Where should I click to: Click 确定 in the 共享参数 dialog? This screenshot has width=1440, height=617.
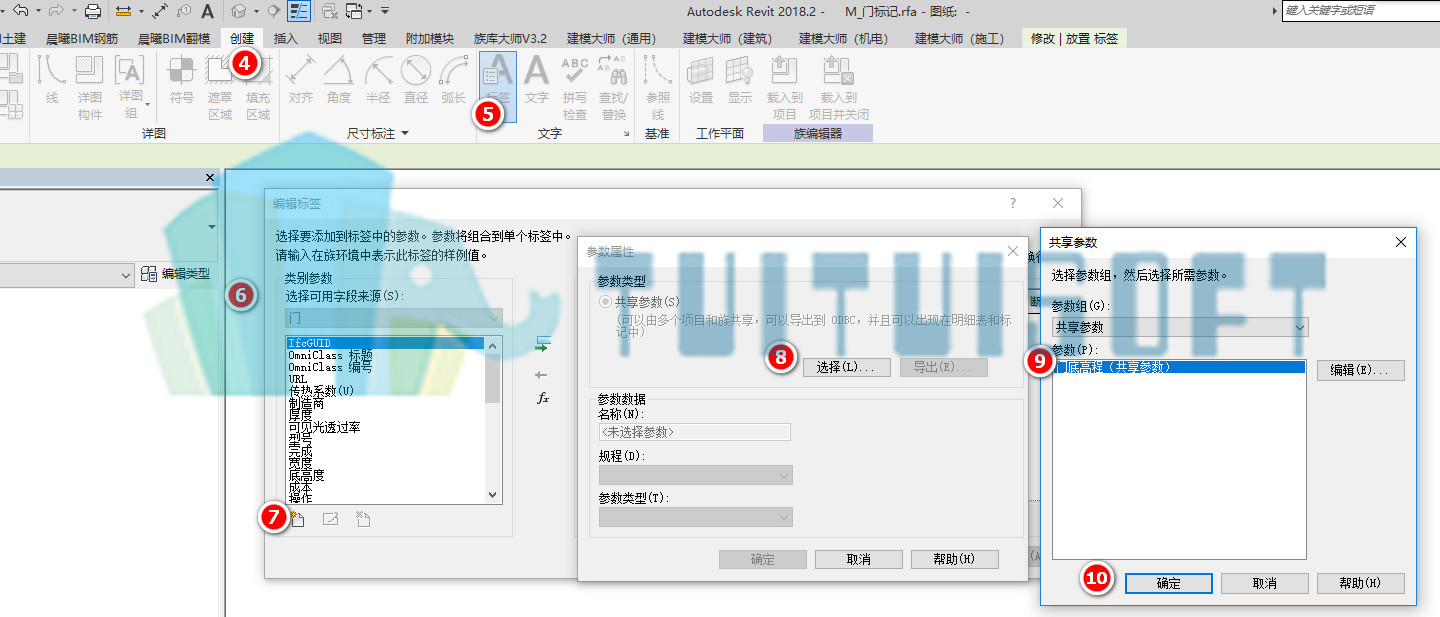[x=1169, y=583]
